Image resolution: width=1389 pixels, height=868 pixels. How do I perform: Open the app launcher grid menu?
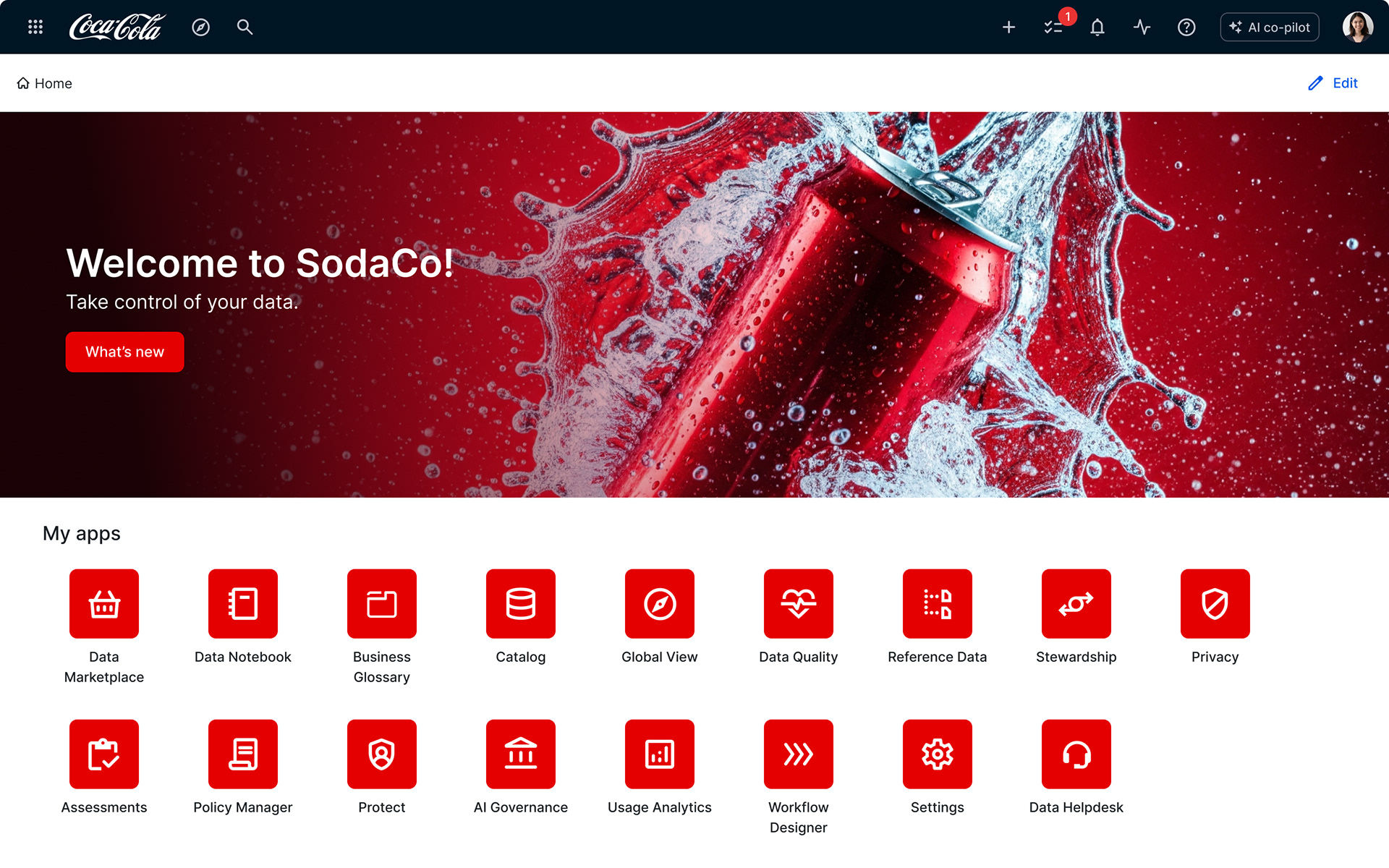[x=35, y=27]
